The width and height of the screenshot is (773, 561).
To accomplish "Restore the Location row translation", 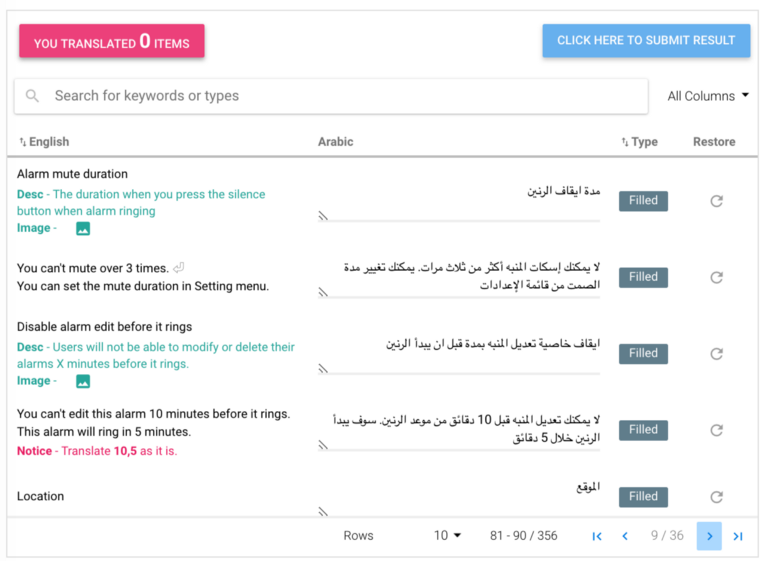I will coord(716,497).
